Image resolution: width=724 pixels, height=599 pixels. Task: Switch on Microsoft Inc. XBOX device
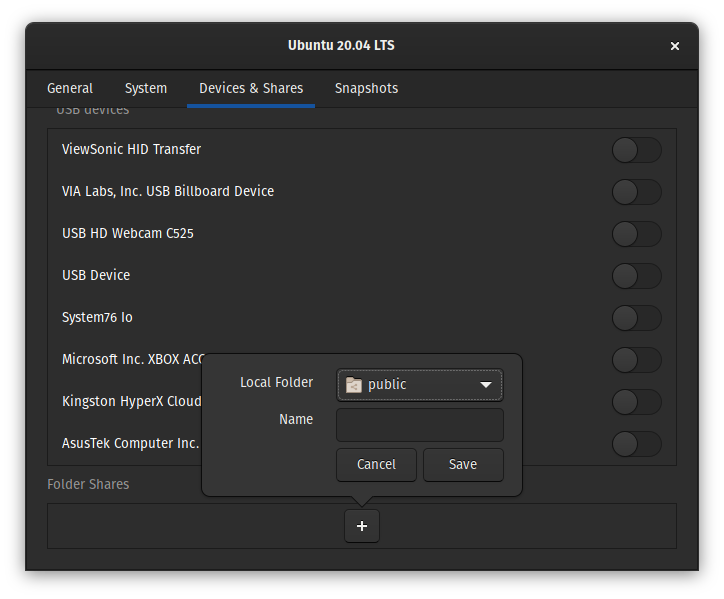pyautogui.click(x=636, y=360)
